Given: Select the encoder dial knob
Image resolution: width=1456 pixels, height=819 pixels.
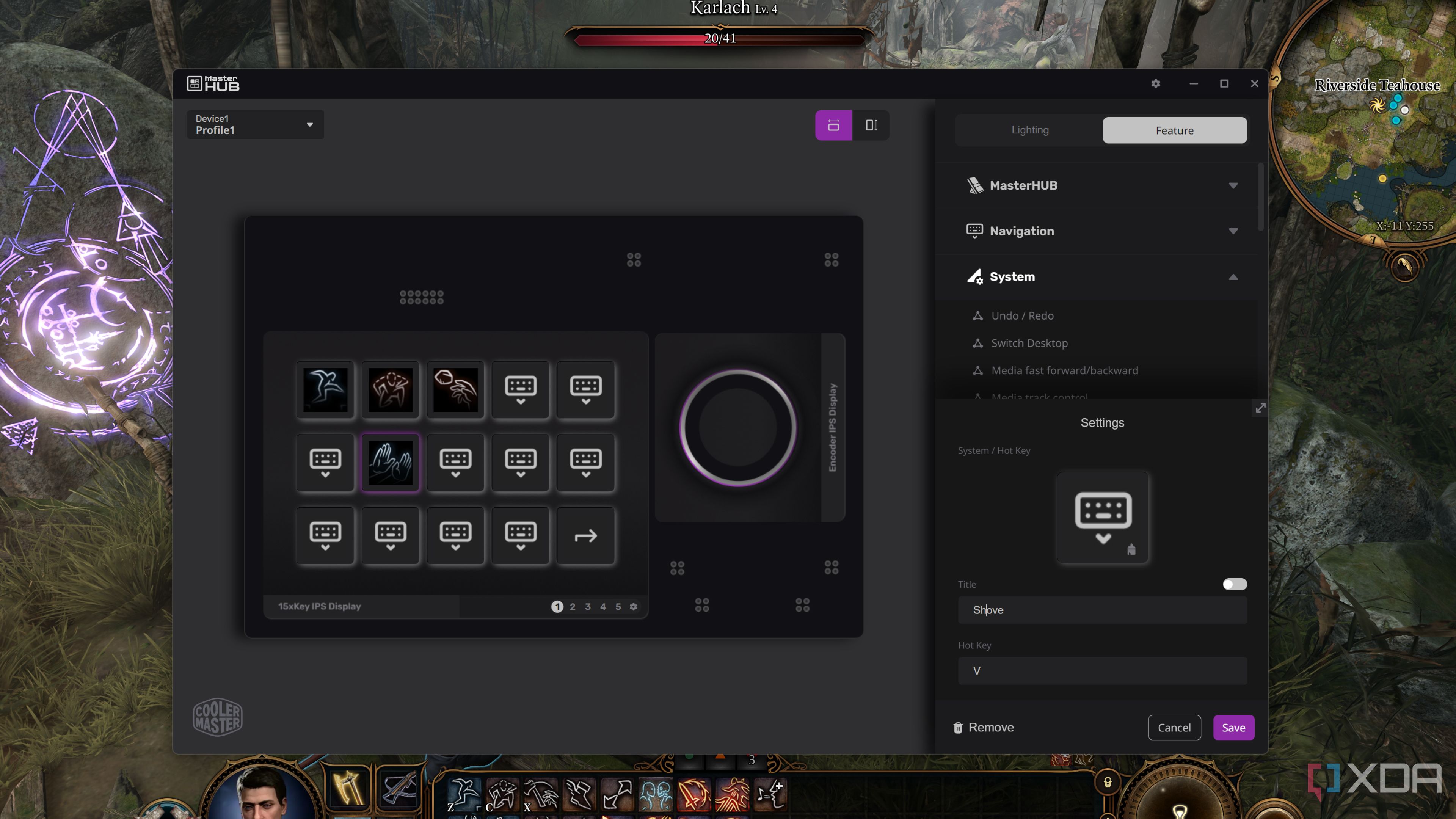Looking at the screenshot, I should (x=737, y=427).
